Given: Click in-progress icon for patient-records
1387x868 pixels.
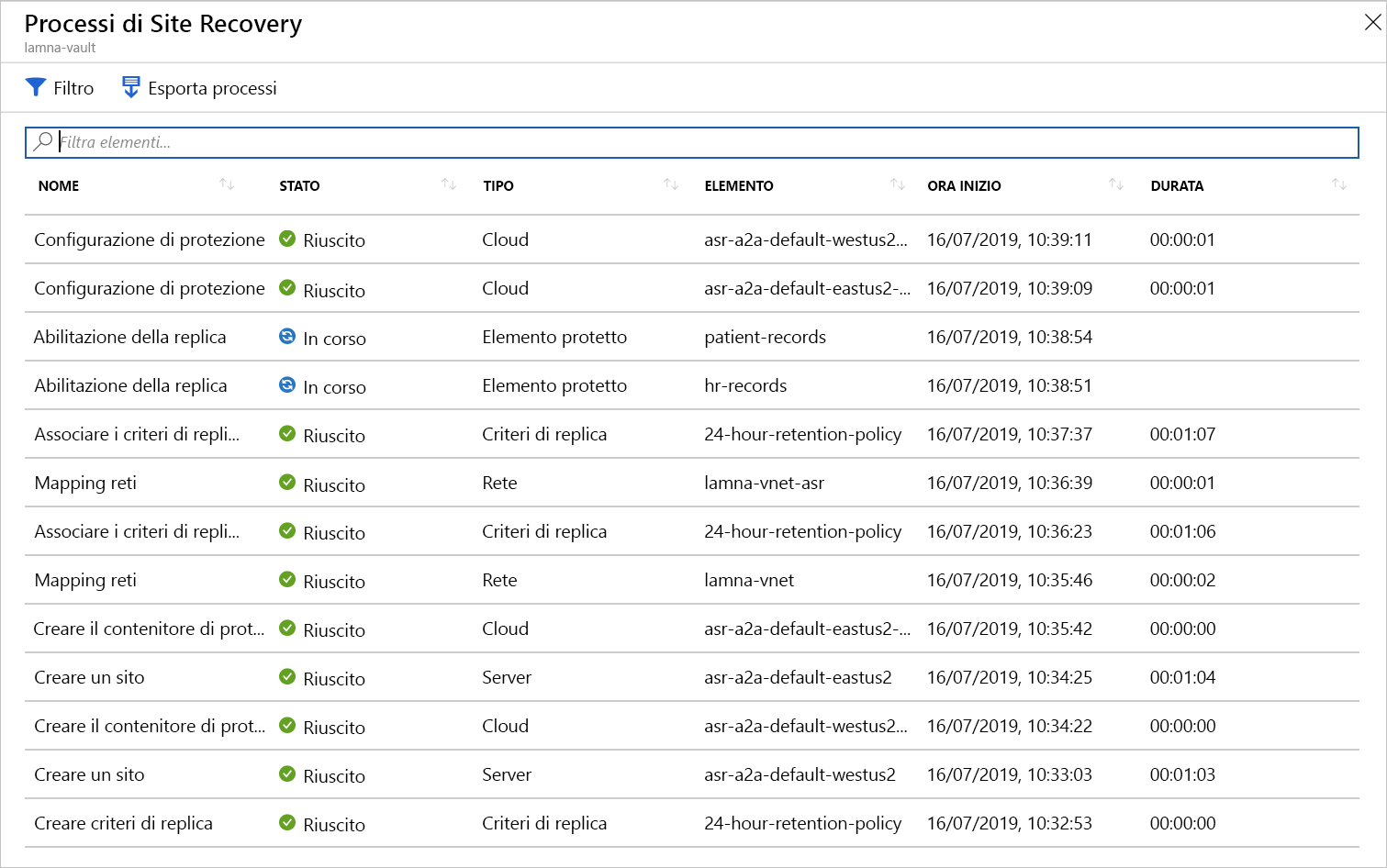Looking at the screenshot, I should (x=287, y=336).
